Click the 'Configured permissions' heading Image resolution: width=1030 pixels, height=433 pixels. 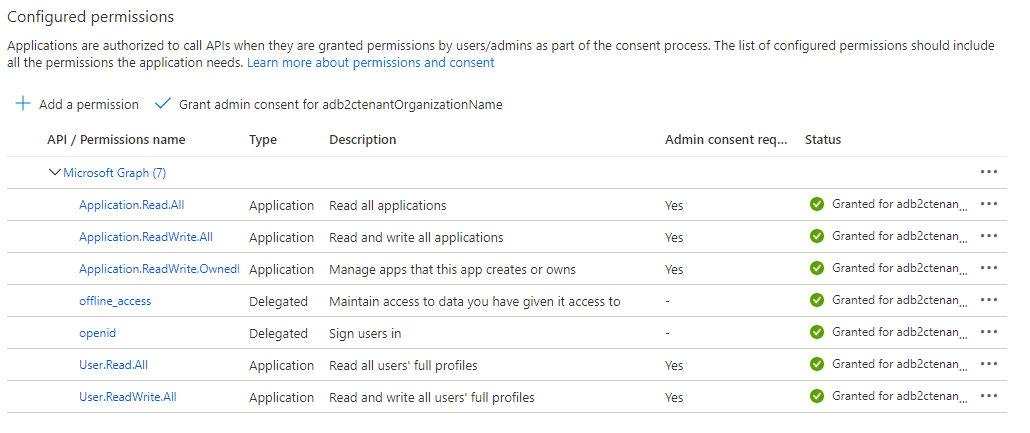click(91, 17)
